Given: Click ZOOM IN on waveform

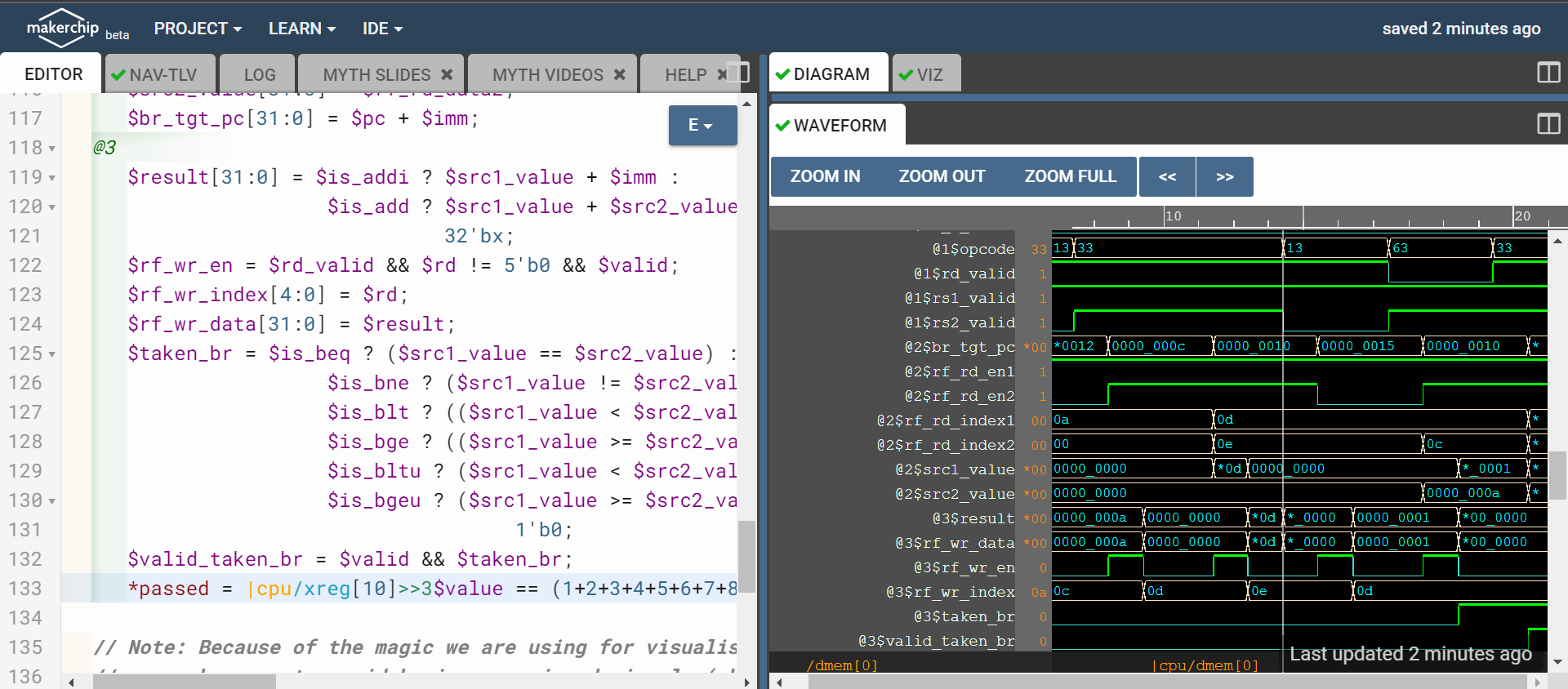Looking at the screenshot, I should click(x=825, y=176).
